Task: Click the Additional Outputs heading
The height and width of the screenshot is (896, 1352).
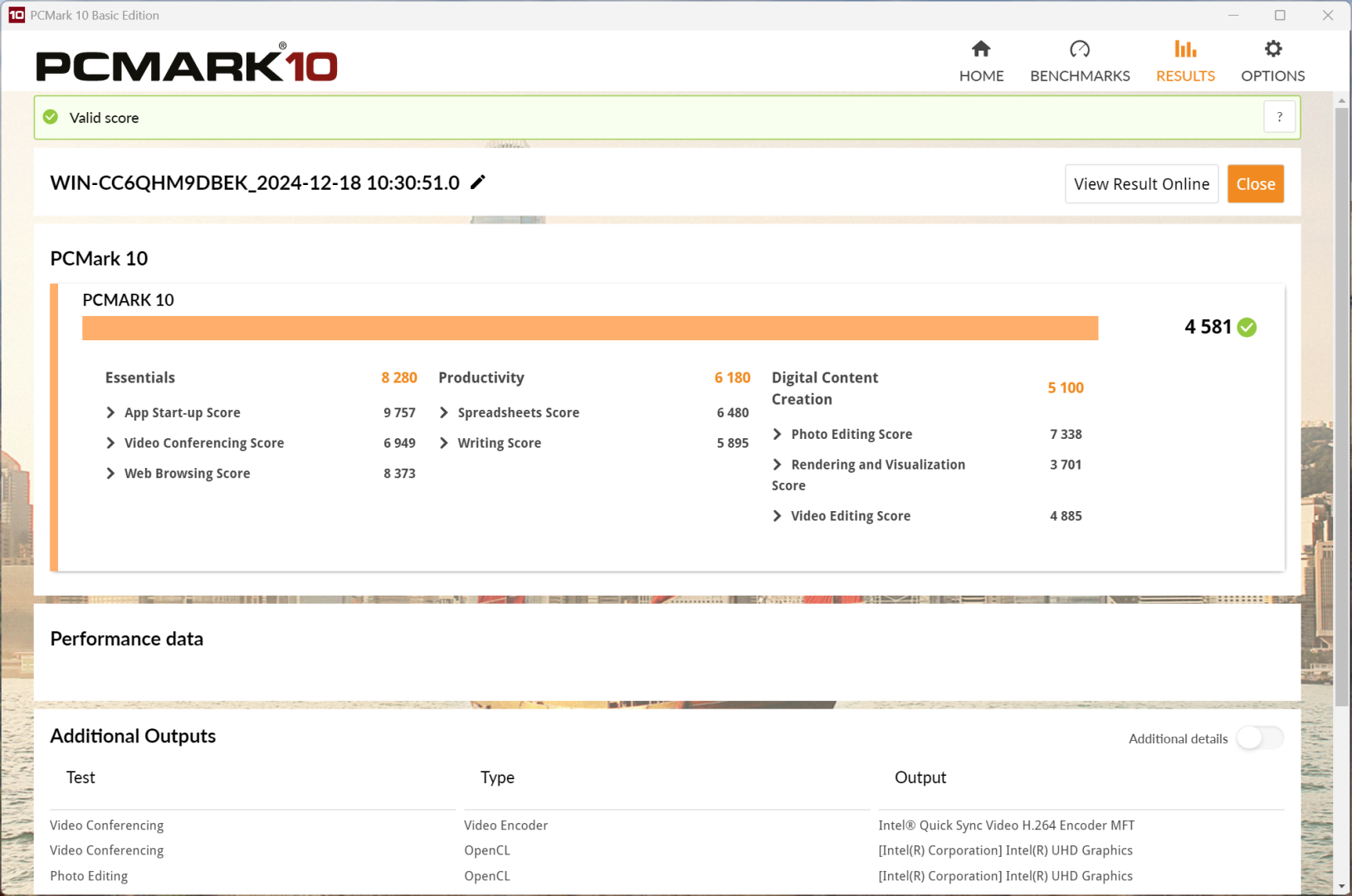Action: [133, 736]
